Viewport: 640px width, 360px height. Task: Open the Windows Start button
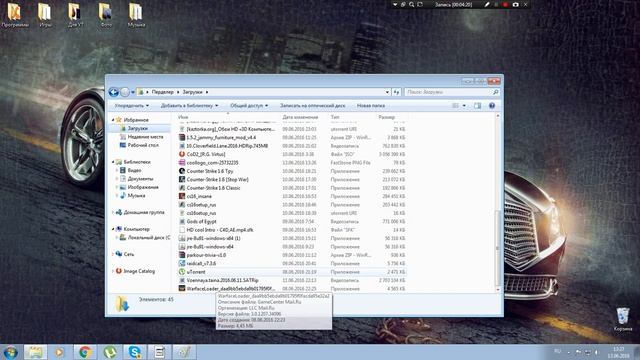(11, 352)
